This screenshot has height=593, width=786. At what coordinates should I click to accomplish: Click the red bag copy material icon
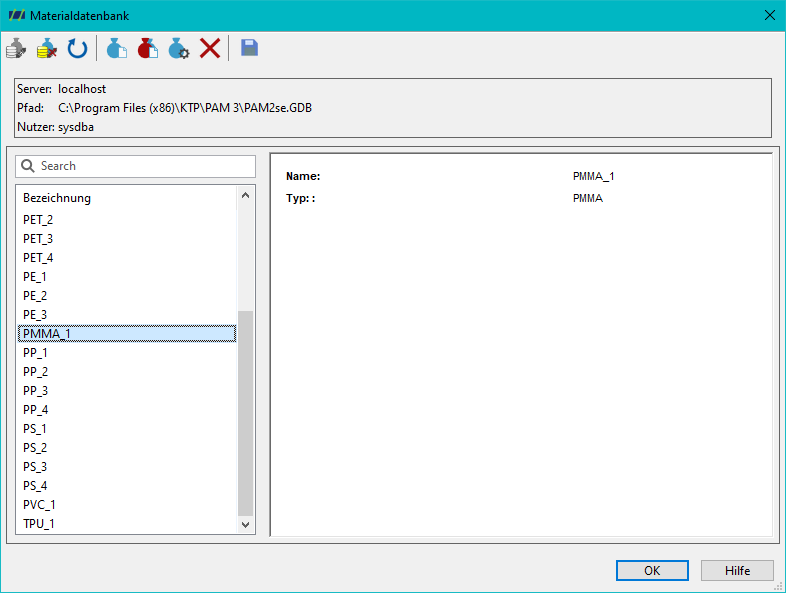coord(148,49)
